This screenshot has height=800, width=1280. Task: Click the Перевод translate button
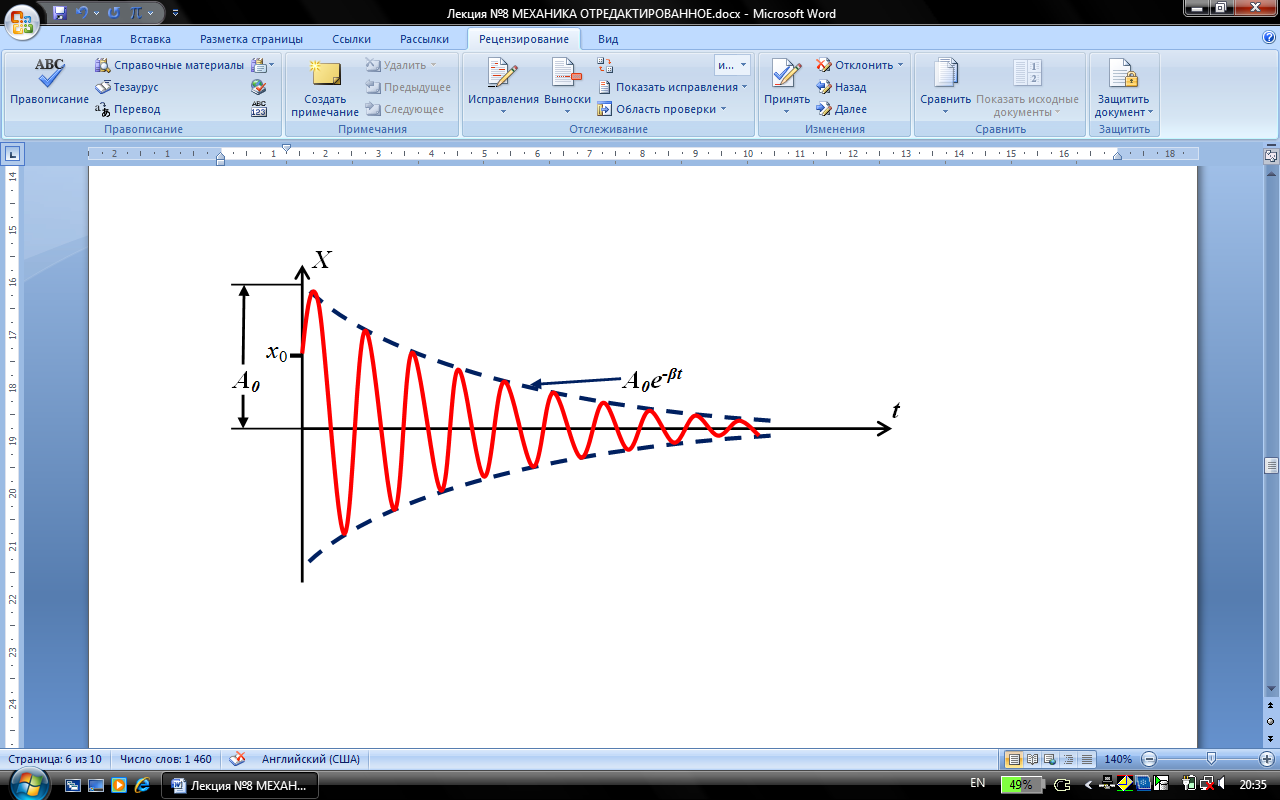(x=127, y=109)
